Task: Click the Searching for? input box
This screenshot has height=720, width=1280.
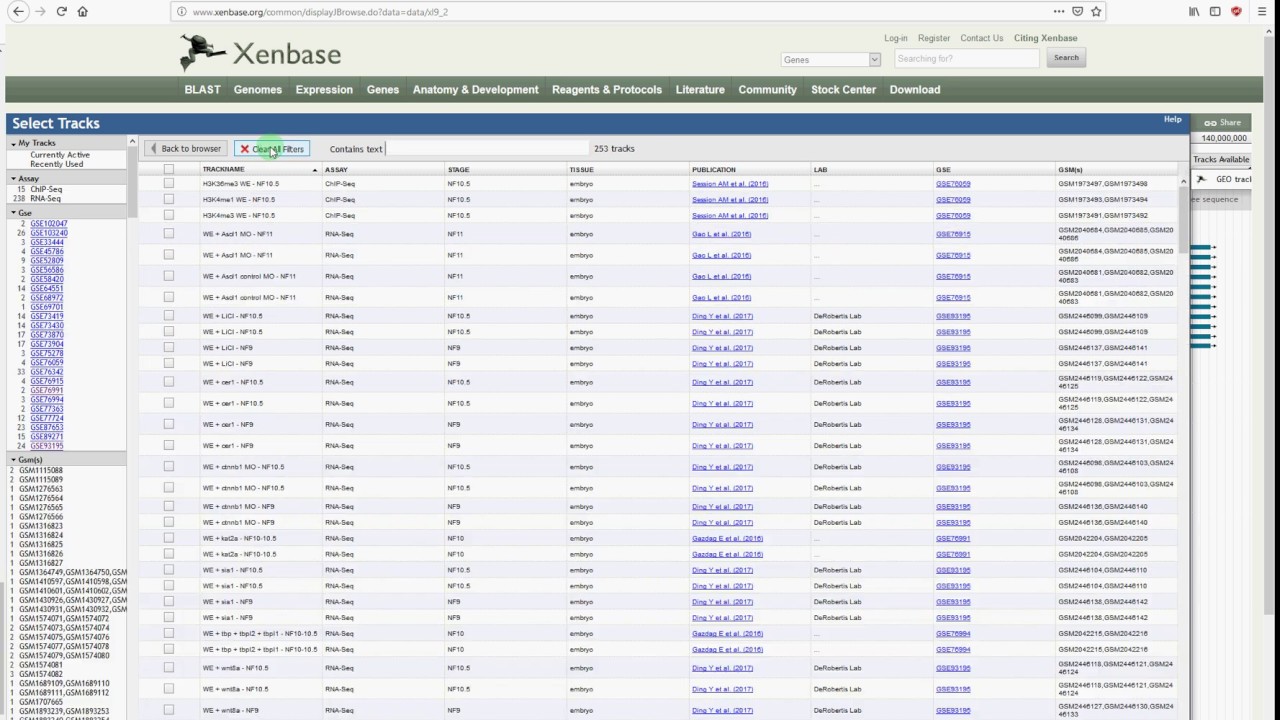Action: tap(966, 59)
